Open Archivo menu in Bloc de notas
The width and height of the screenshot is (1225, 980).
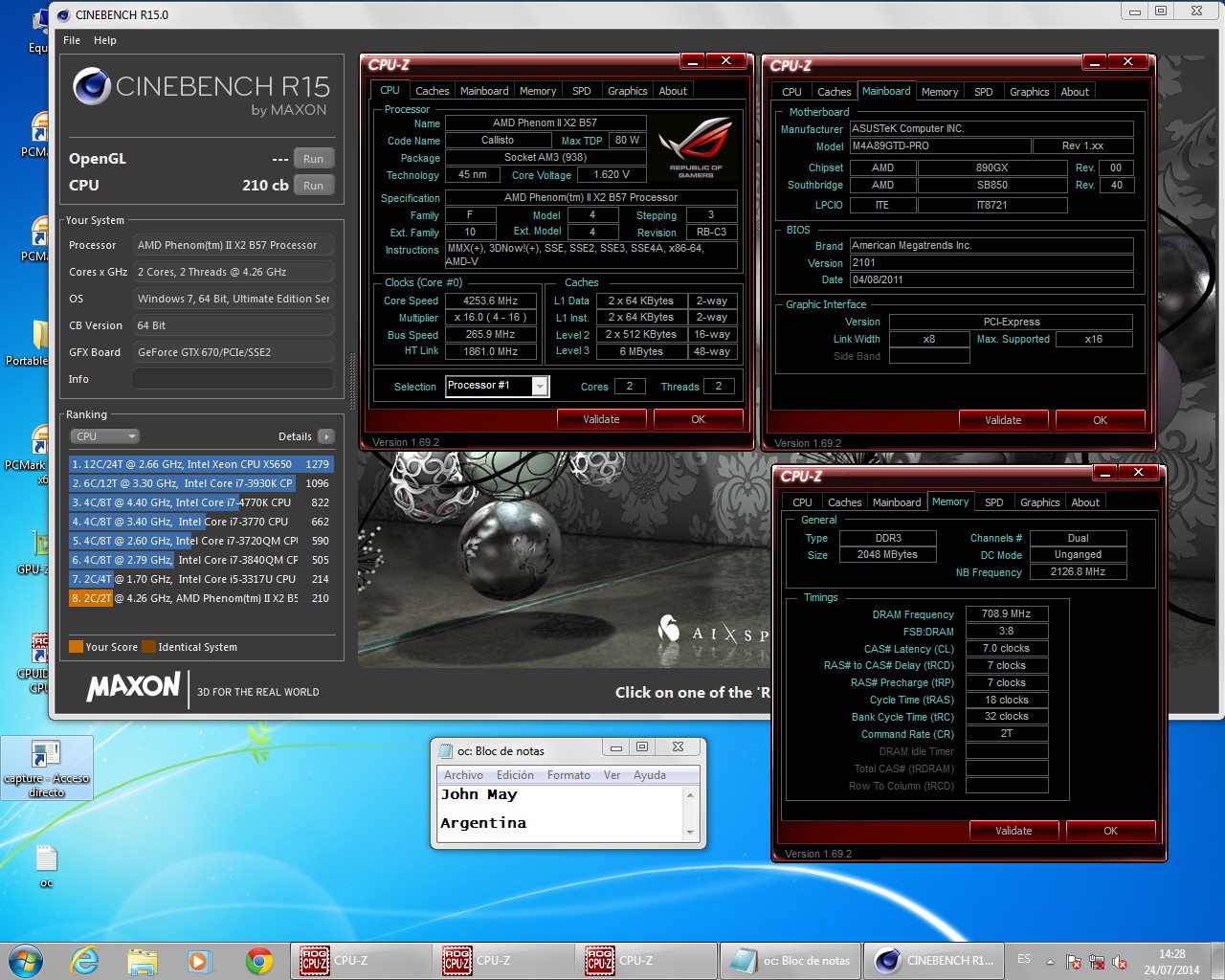coord(463,775)
